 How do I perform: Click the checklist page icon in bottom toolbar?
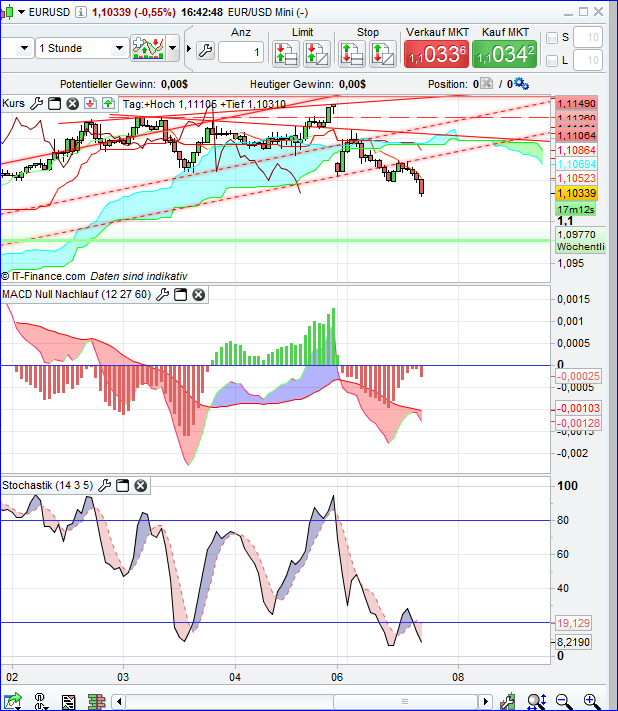68,702
